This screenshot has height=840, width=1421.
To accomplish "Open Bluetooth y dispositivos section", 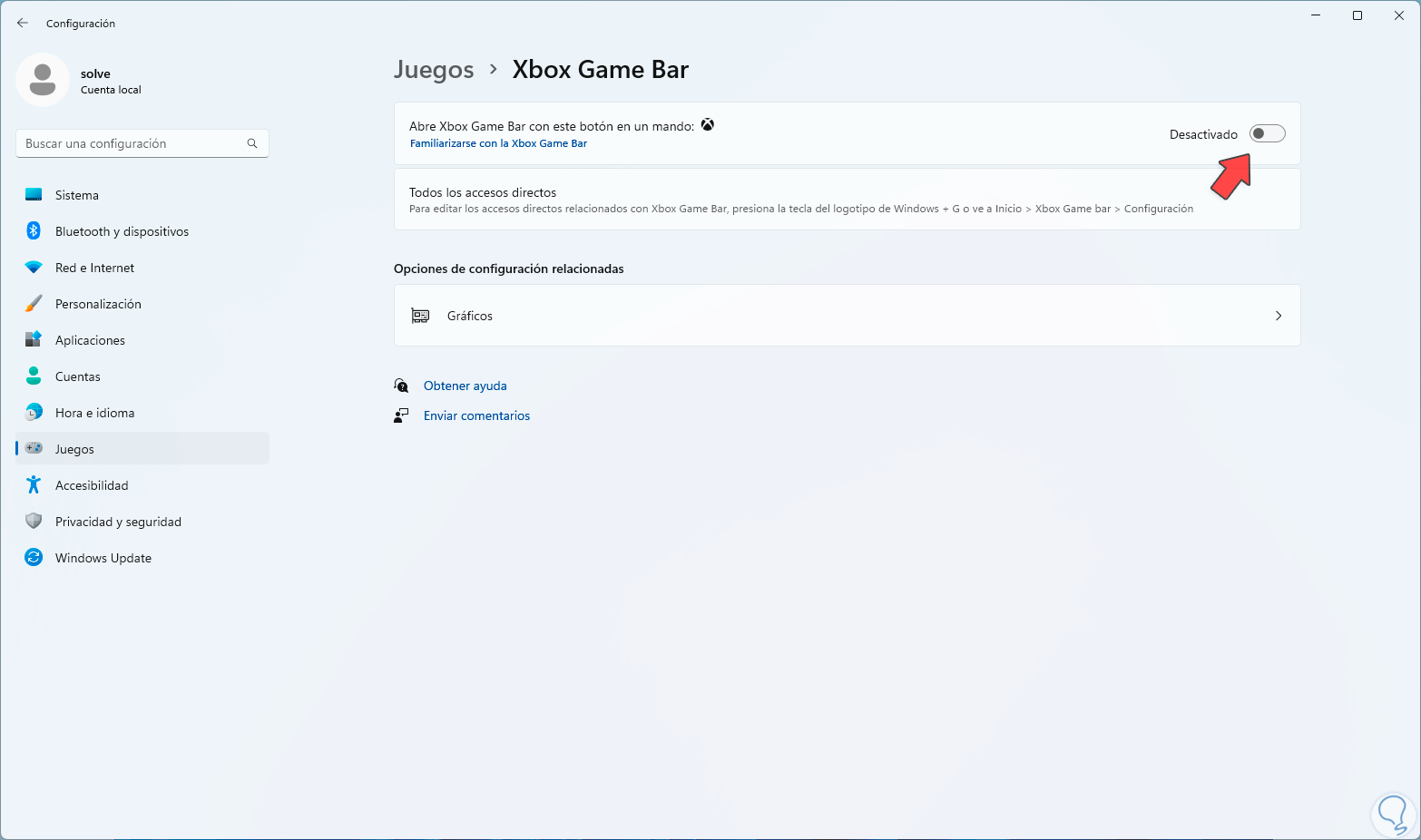I will point(142,231).
